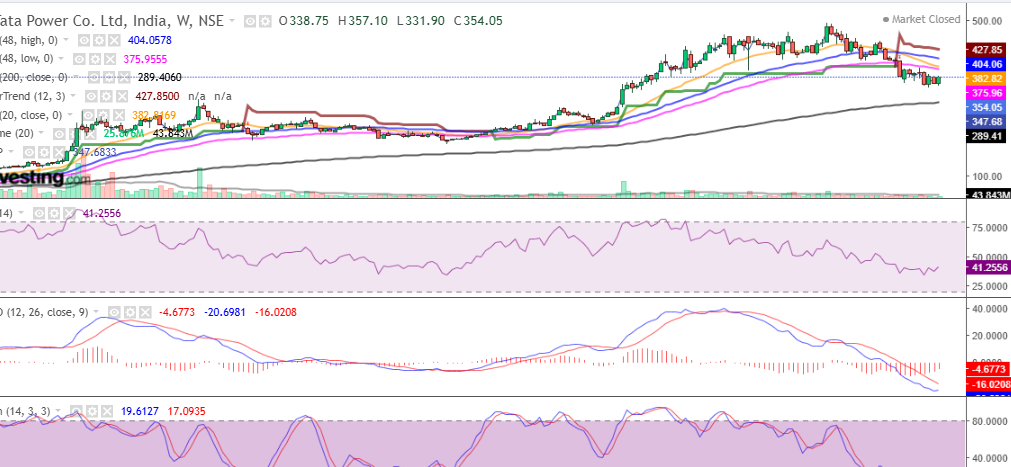Expand dropdown arrow of (200, close, 0) row
1011x467 pixels.
pyautogui.click(x=77, y=78)
